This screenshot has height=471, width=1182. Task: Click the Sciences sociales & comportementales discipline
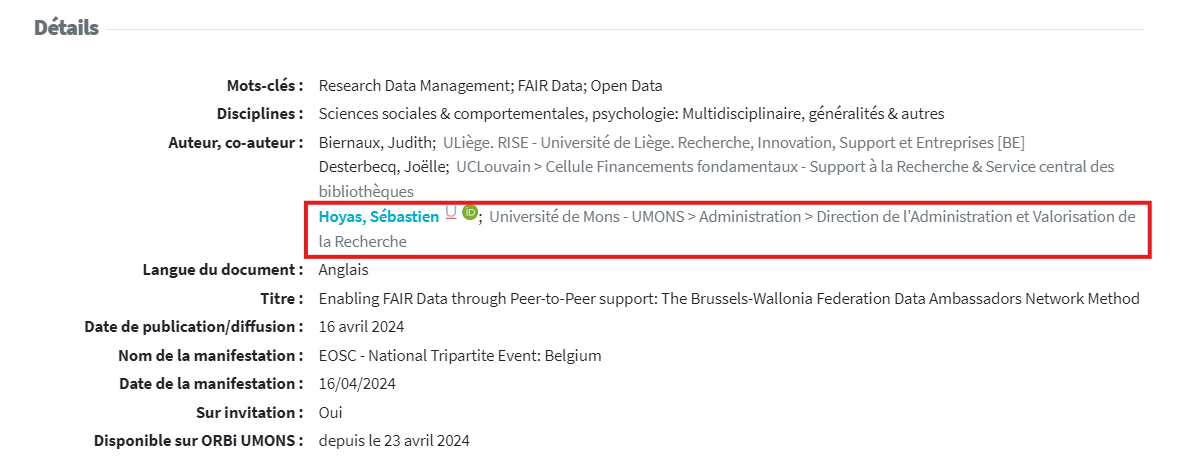[x=632, y=115]
